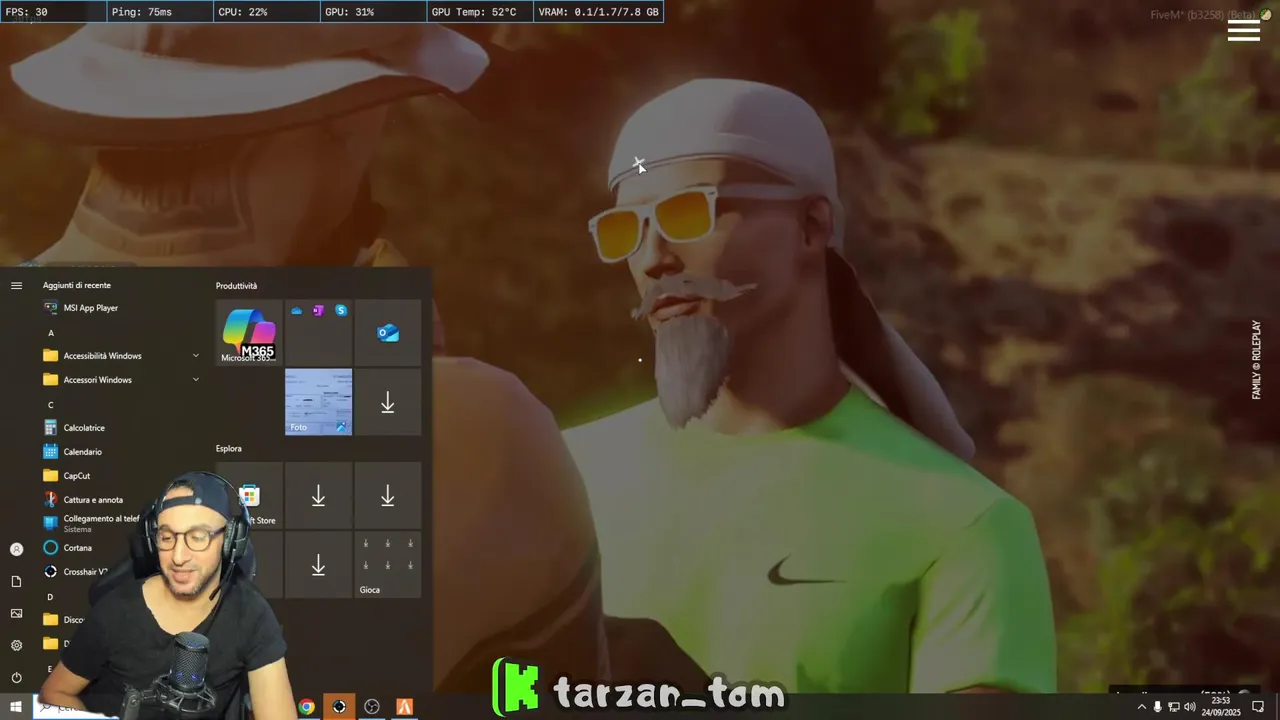The height and width of the screenshot is (720, 1280).
Task: Open the Microsoft Store tile
Action: tap(249, 495)
